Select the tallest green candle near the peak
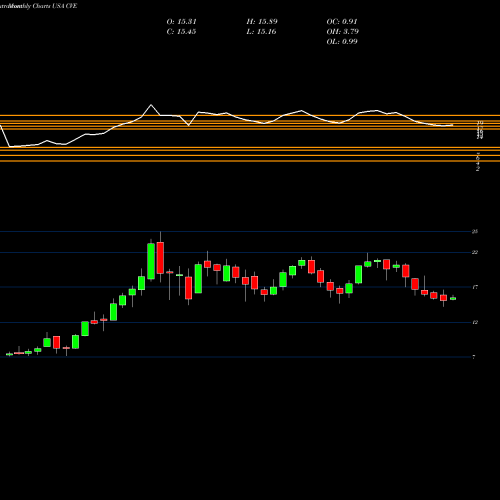Image resolution: width=500 pixels, height=500 pixels. click(x=151, y=261)
